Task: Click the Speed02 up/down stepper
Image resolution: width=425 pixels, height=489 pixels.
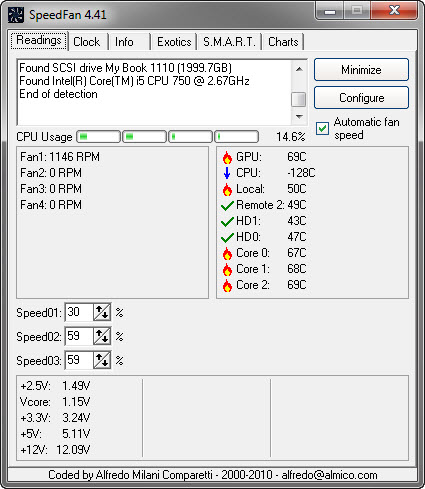Action: pos(102,336)
